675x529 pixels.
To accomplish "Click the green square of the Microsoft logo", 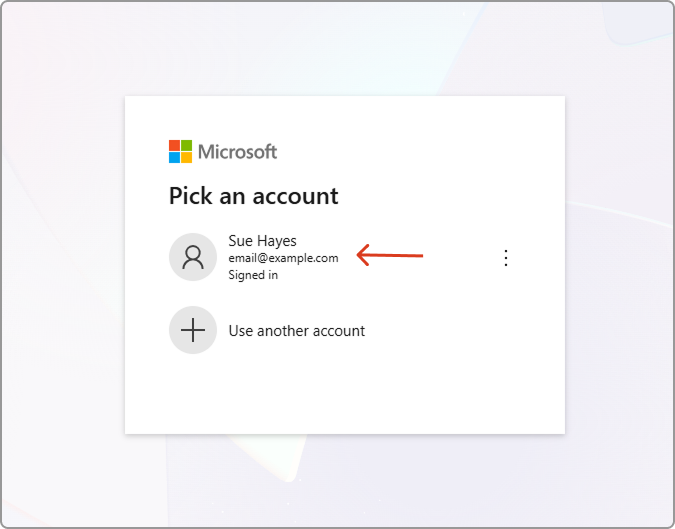I will pyautogui.click(x=186, y=146).
